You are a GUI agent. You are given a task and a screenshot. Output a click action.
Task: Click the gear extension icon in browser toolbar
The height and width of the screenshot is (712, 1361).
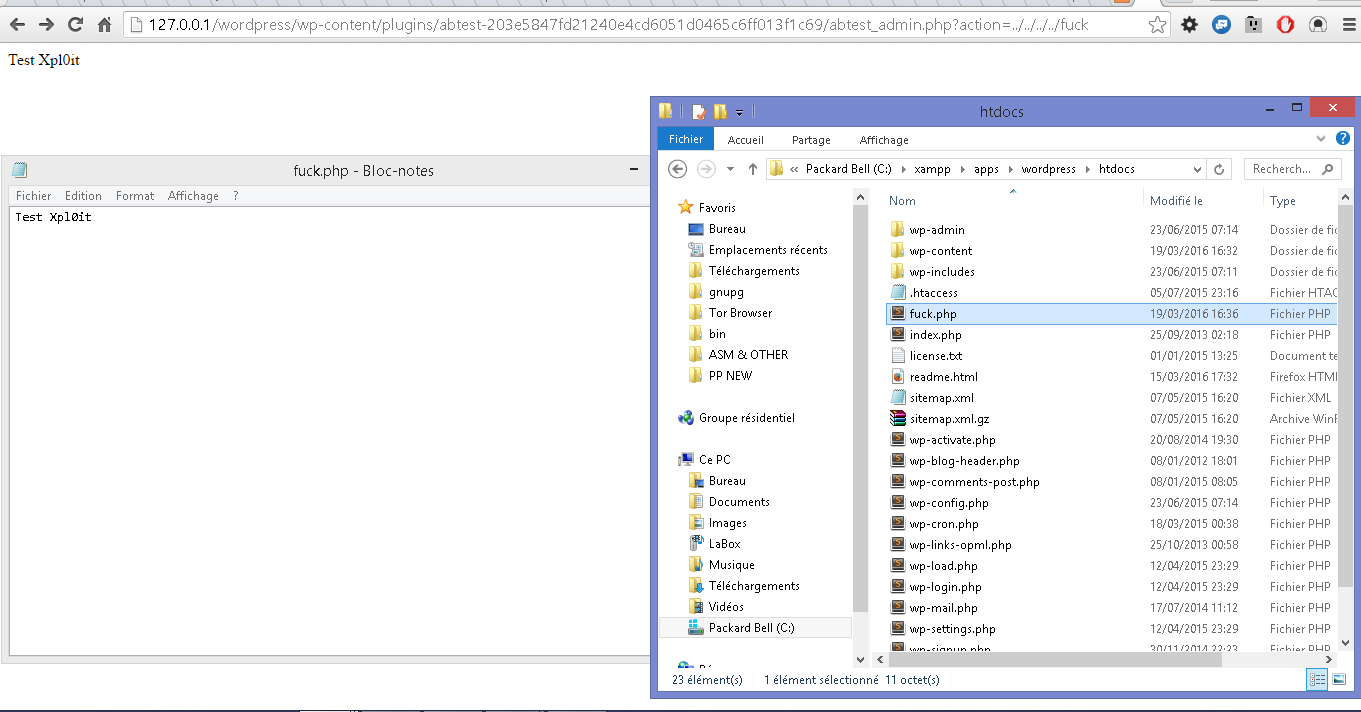coord(1189,25)
